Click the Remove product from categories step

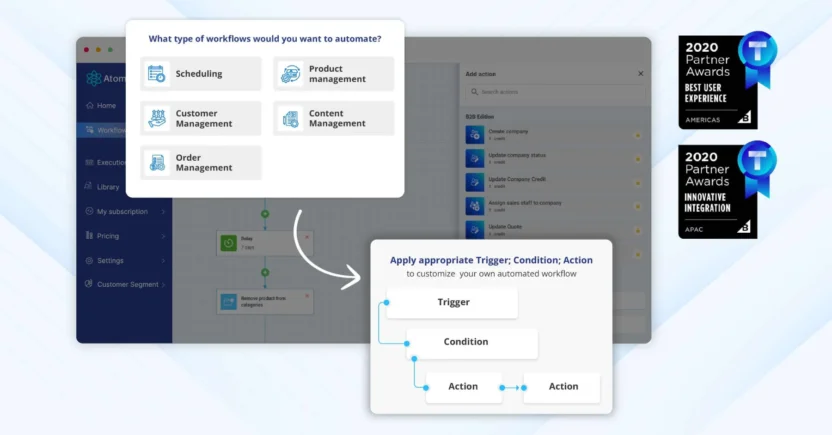click(x=265, y=302)
